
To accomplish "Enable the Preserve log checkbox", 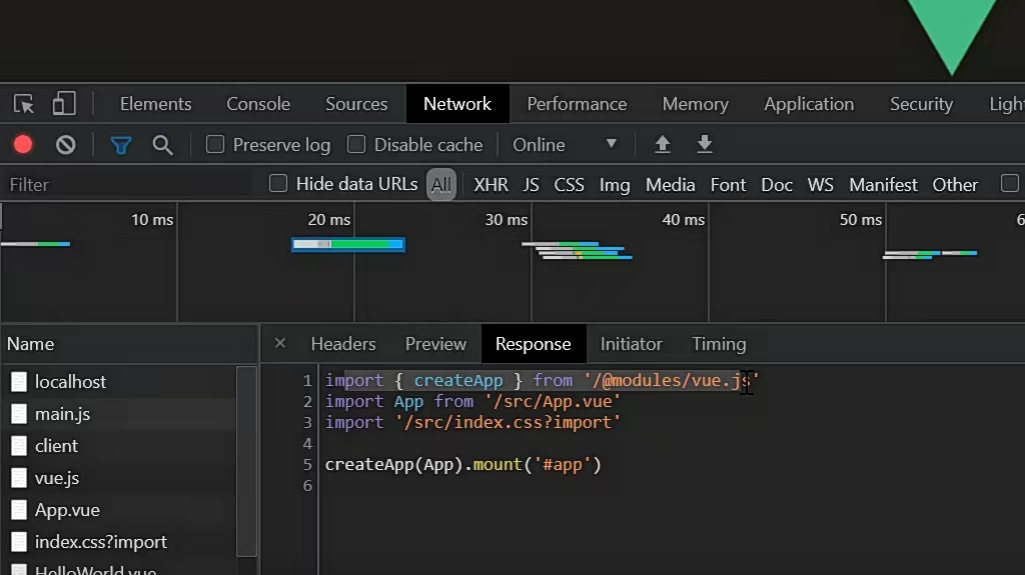I will click(215, 145).
